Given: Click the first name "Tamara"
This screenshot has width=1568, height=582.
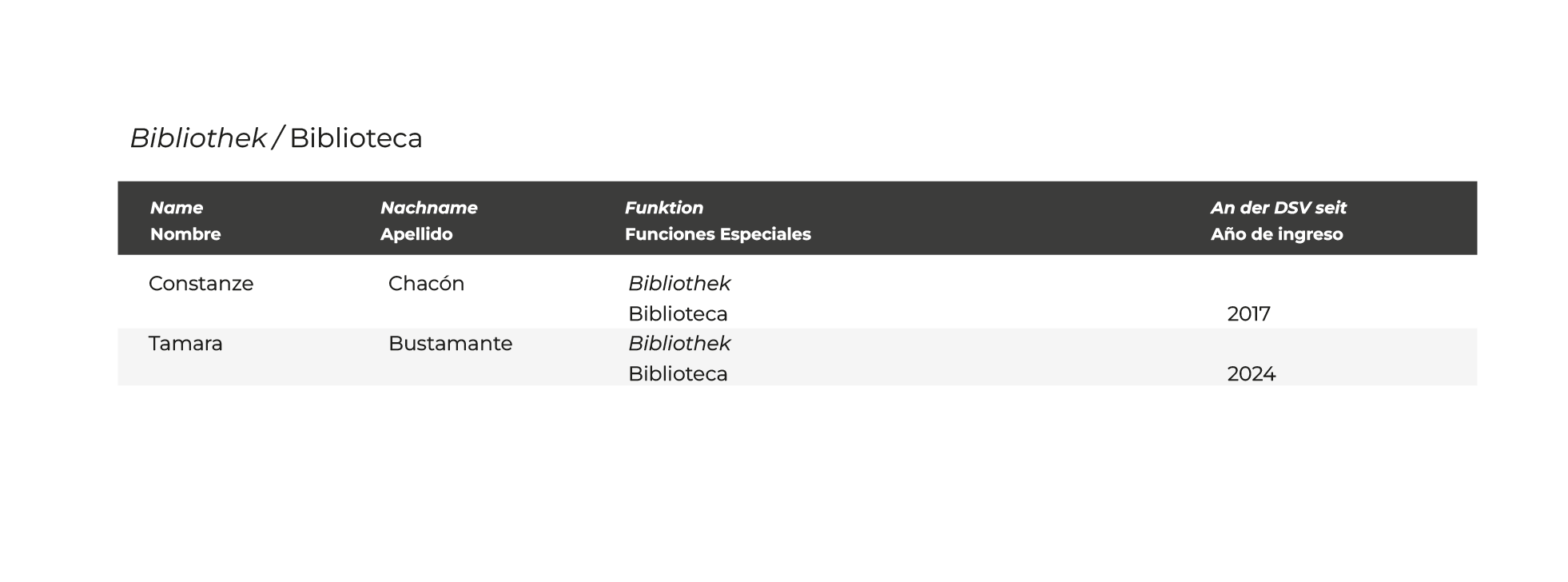Looking at the screenshot, I should (185, 344).
